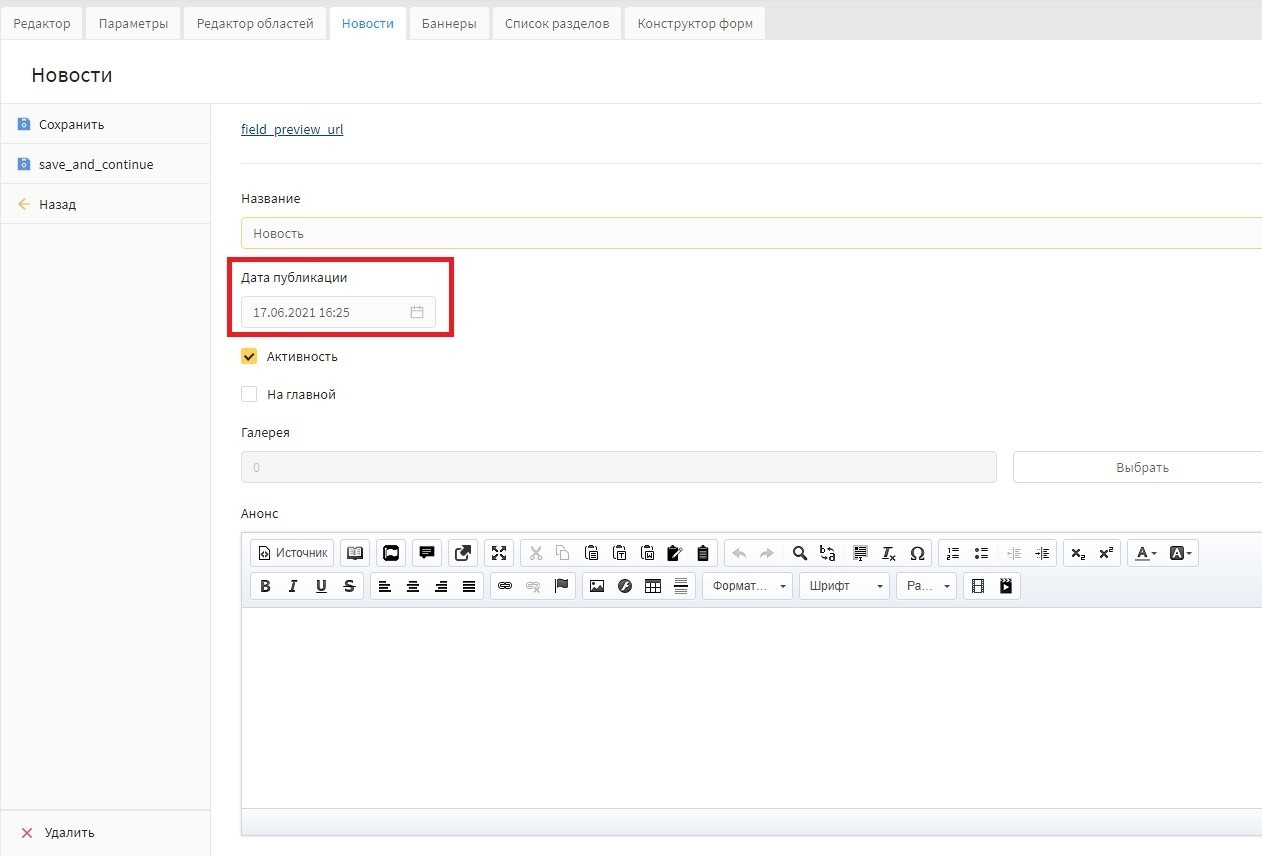This screenshot has height=856, width=1262.
Task: Click the Сохранить button
Action: coord(71,125)
